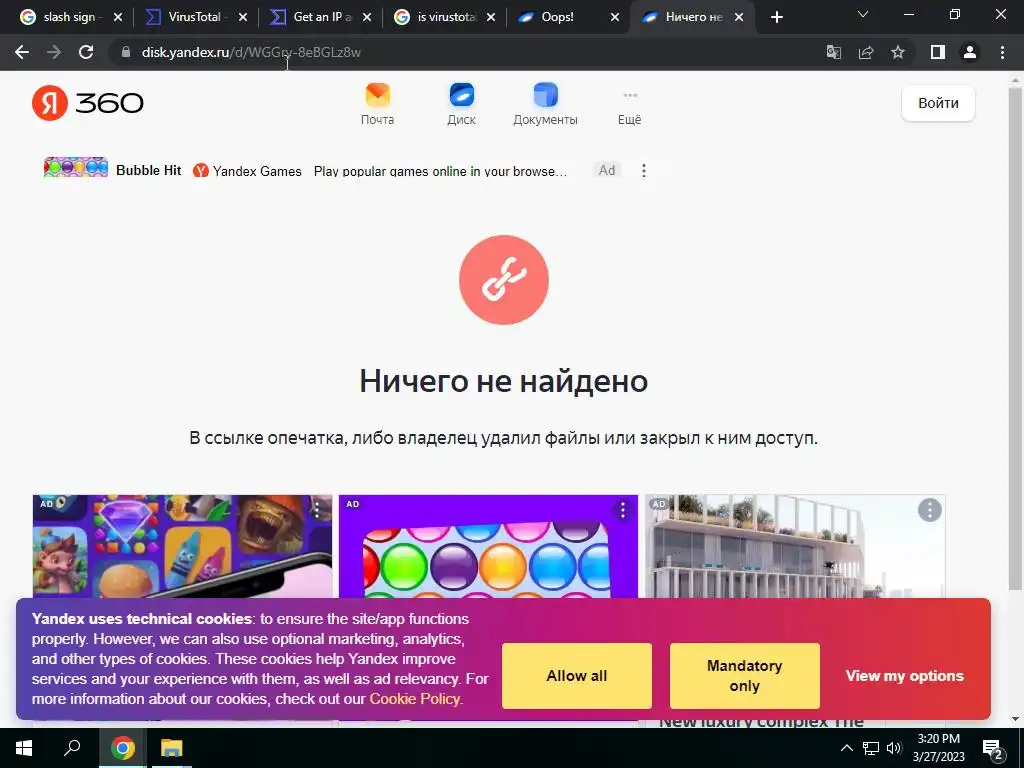The height and width of the screenshot is (768, 1024).
Task: Open the taskbar clock and date
Action: pyautogui.click(x=938, y=748)
